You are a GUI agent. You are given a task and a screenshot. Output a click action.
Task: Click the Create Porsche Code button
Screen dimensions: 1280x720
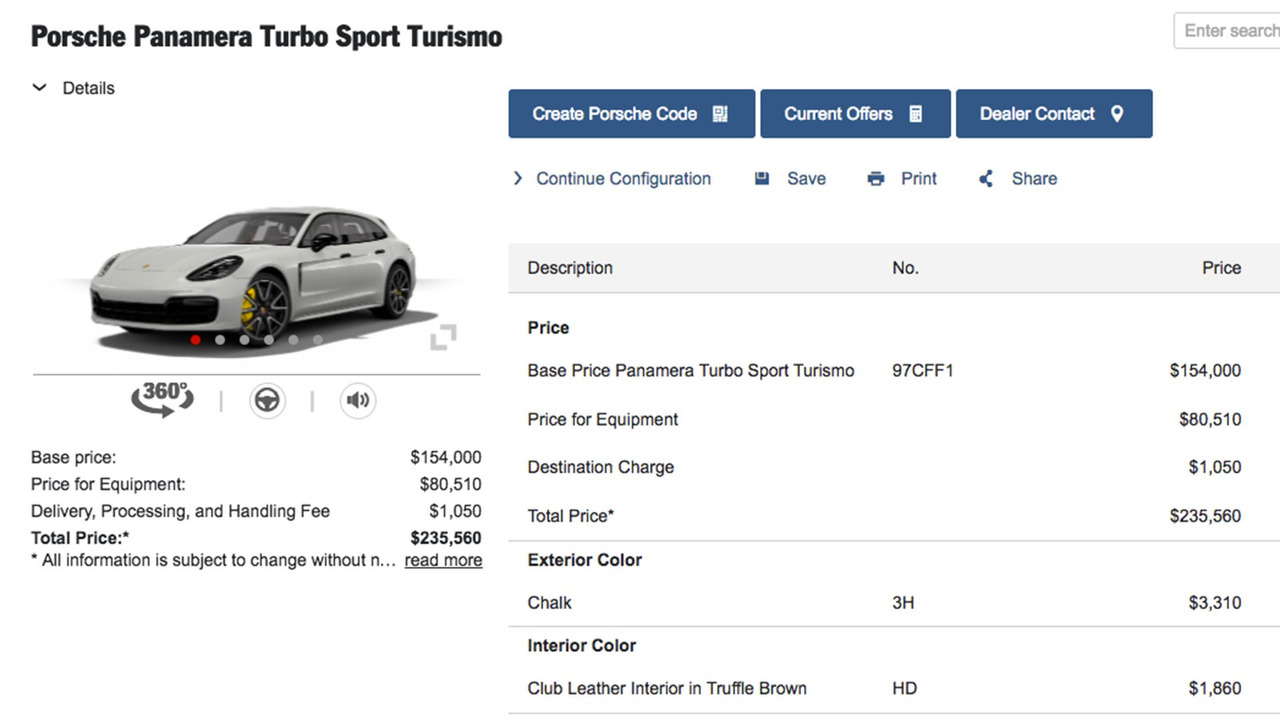coord(632,114)
